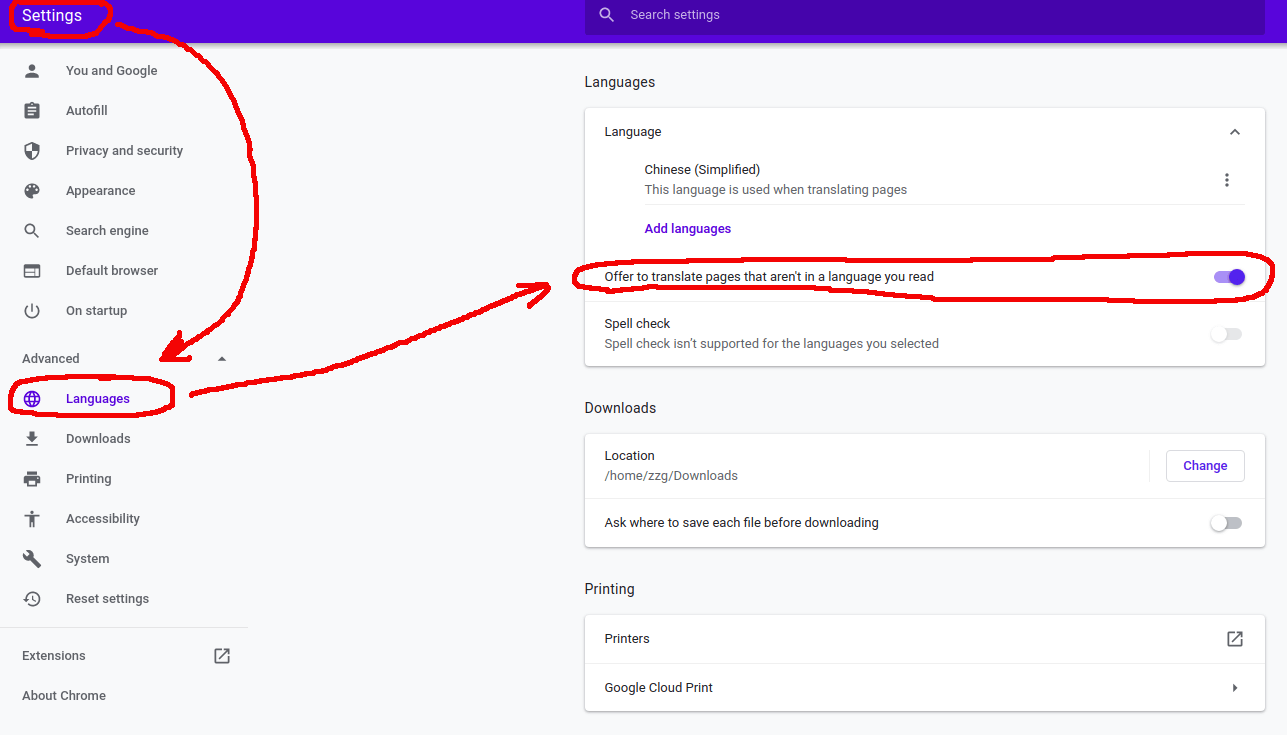Screen dimensions: 1287x735
Task: Disable offering to translate unfamiliar pages
Action: click(1229, 277)
